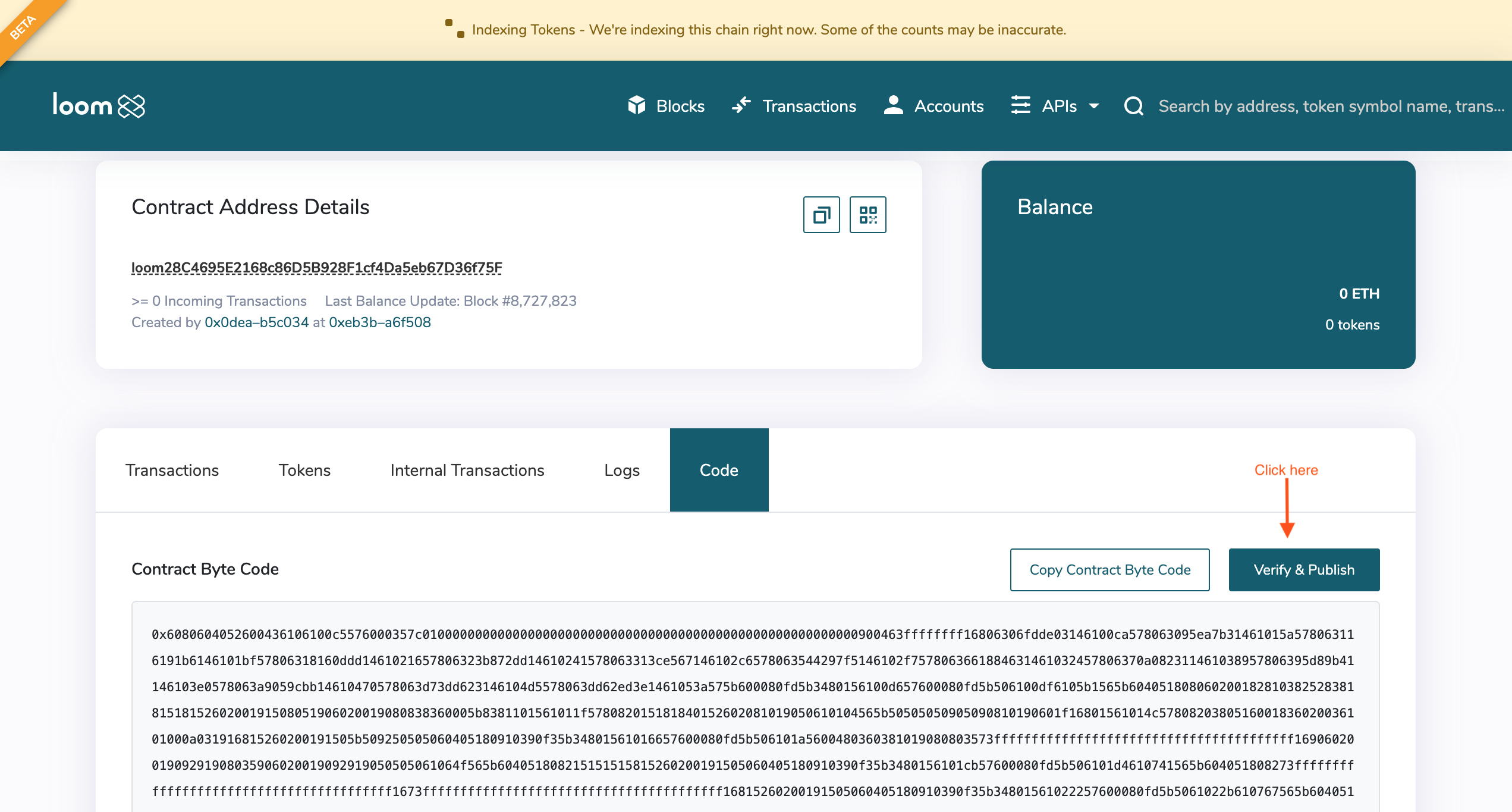Click the Blocks cube icon
The width and height of the screenshot is (1512, 812).
(637, 105)
